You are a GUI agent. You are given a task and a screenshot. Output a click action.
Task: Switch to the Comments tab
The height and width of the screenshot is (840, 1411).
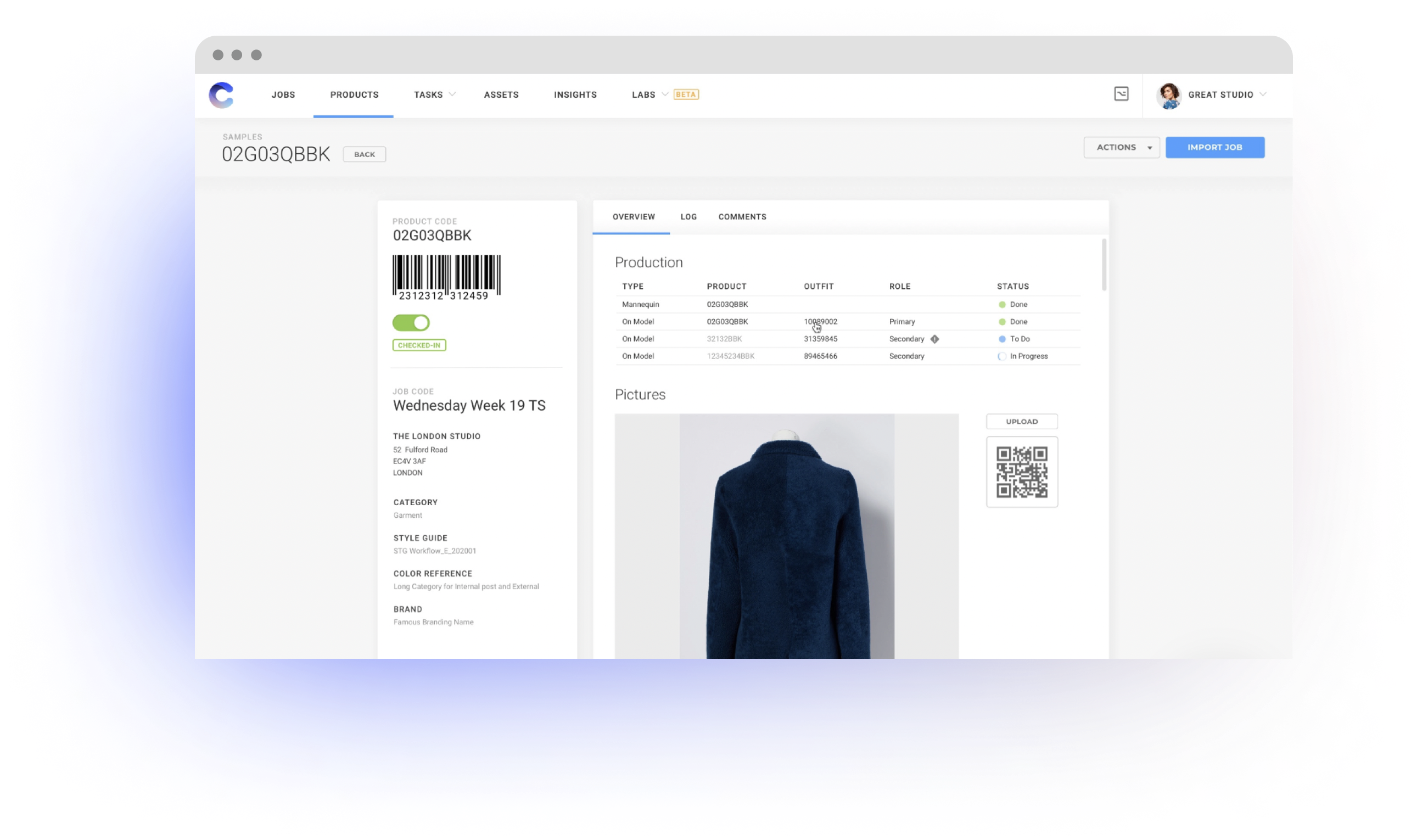(742, 216)
